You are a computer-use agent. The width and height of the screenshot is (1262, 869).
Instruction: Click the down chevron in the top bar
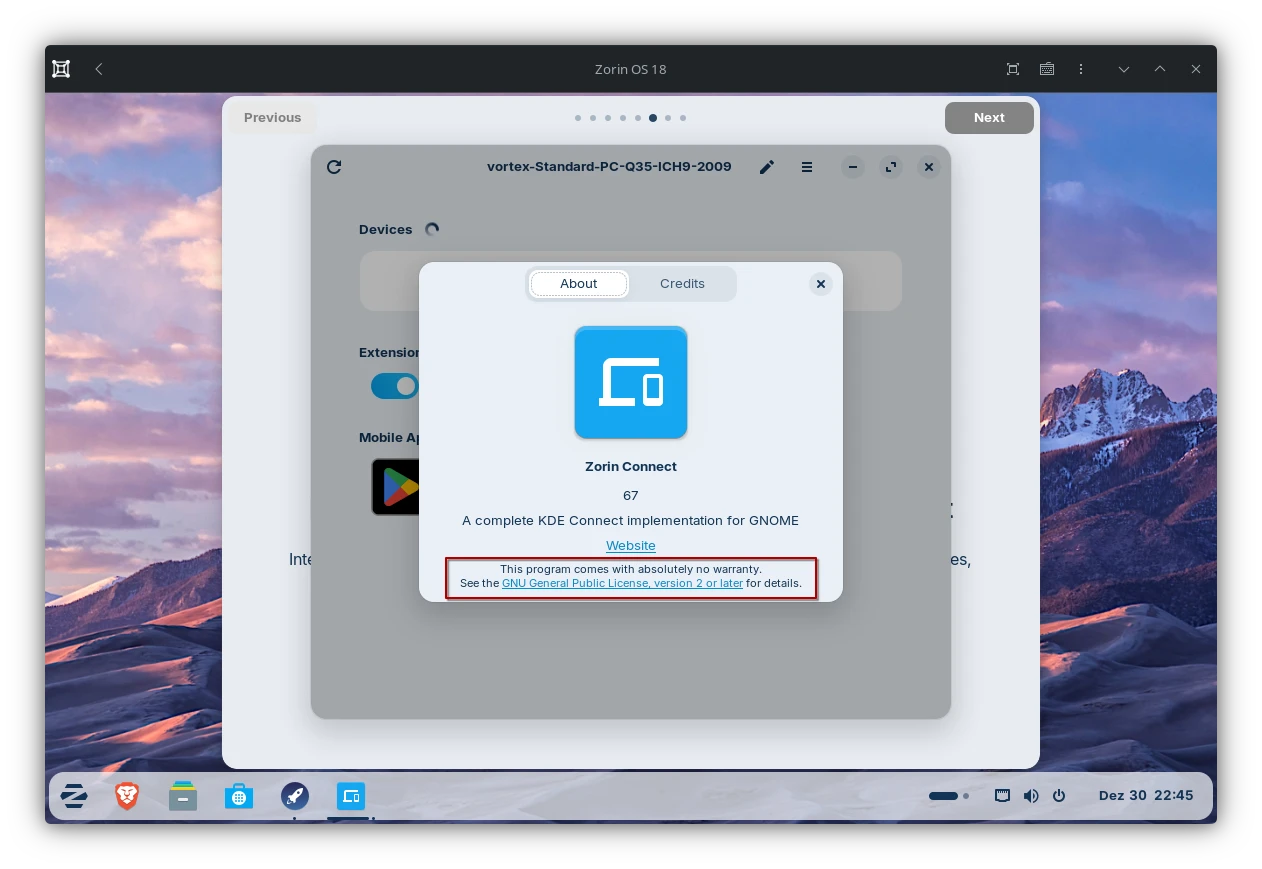click(1124, 69)
